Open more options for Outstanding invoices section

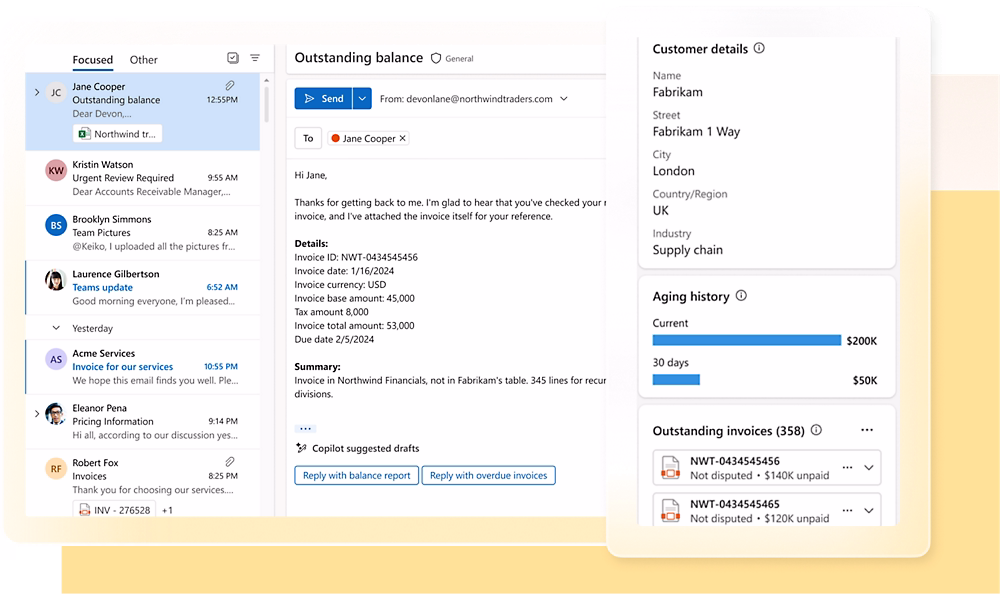[x=867, y=430]
